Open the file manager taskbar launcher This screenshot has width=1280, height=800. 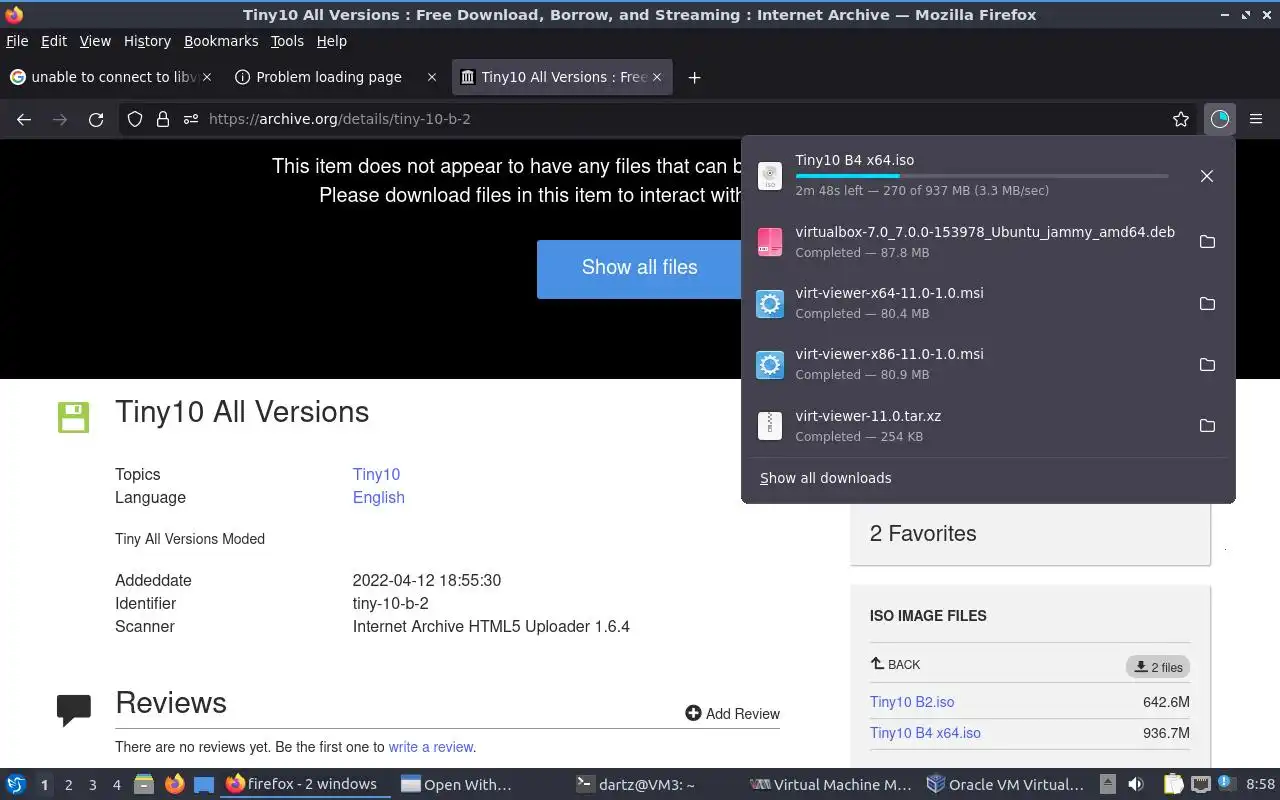pyautogui.click(x=144, y=785)
